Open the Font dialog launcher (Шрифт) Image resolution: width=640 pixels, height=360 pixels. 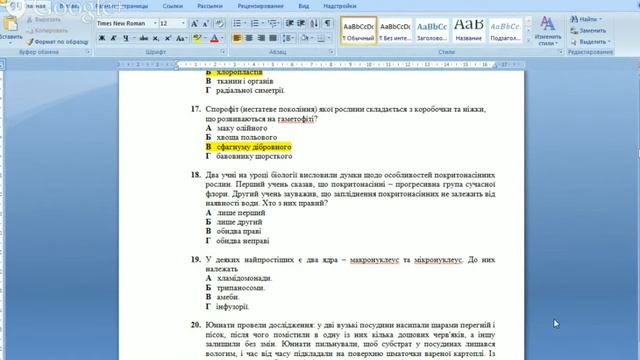point(223,52)
